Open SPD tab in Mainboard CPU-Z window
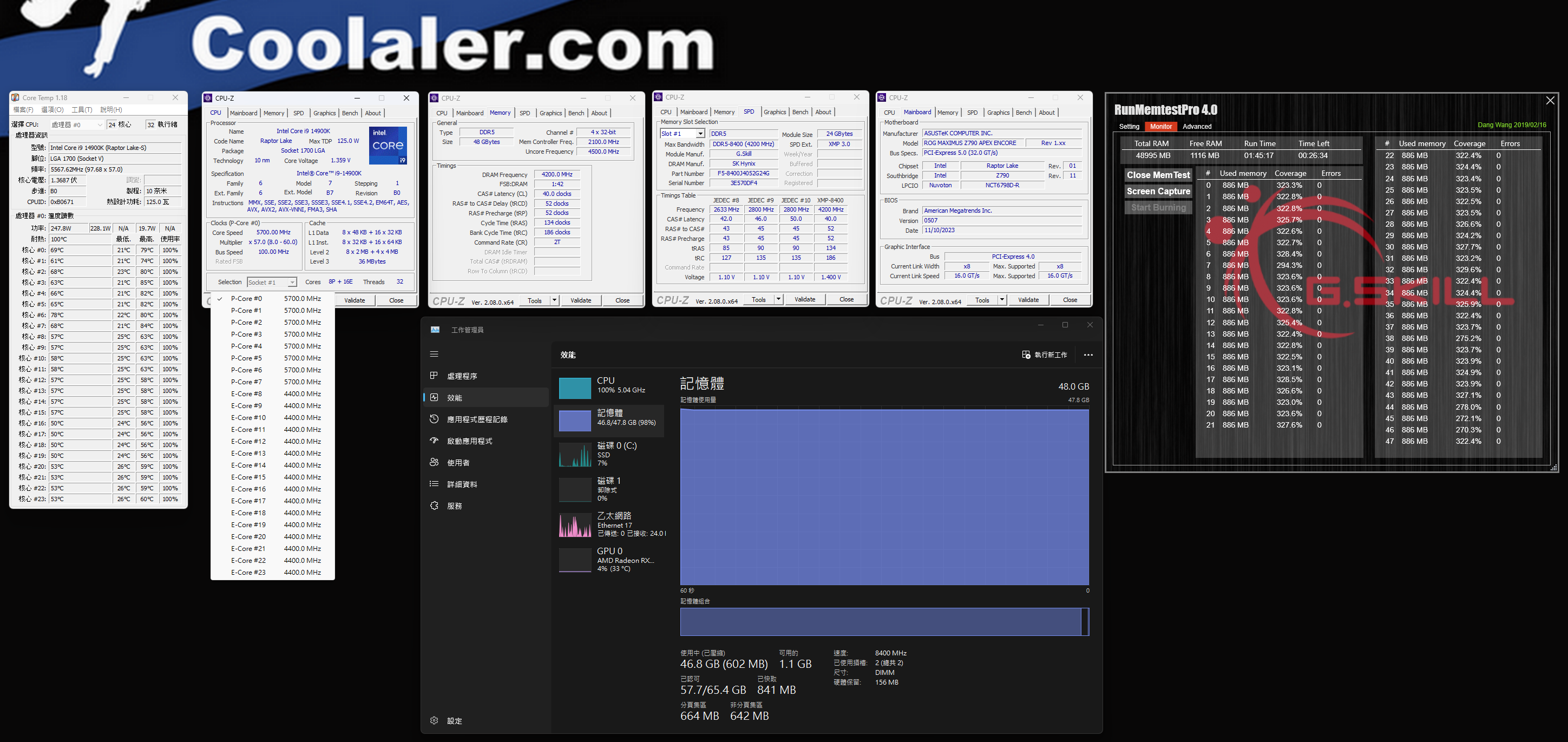This screenshot has height=742, width=1568. (x=972, y=113)
